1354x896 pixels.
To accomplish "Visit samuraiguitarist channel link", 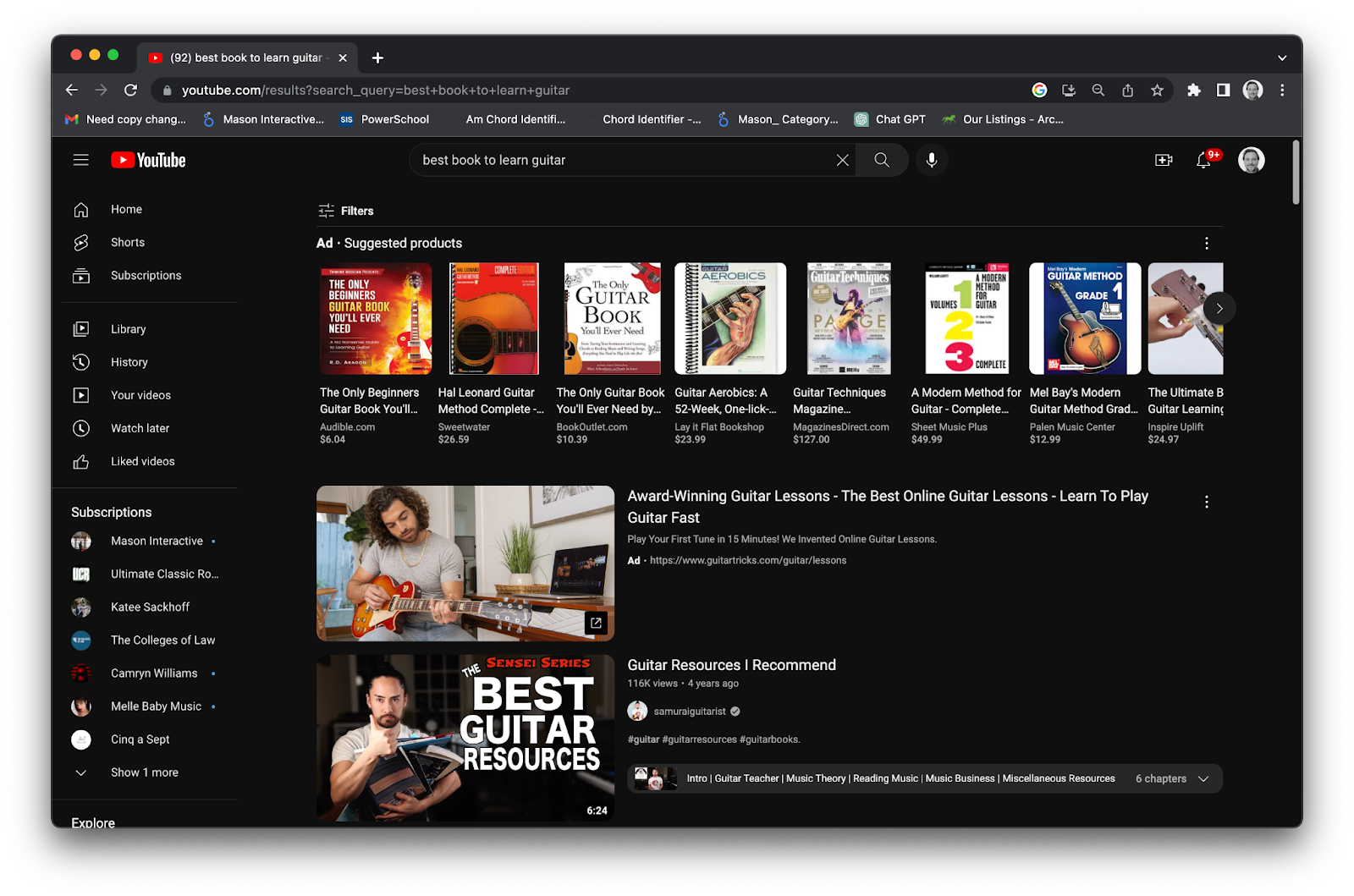I will pyautogui.click(x=689, y=712).
